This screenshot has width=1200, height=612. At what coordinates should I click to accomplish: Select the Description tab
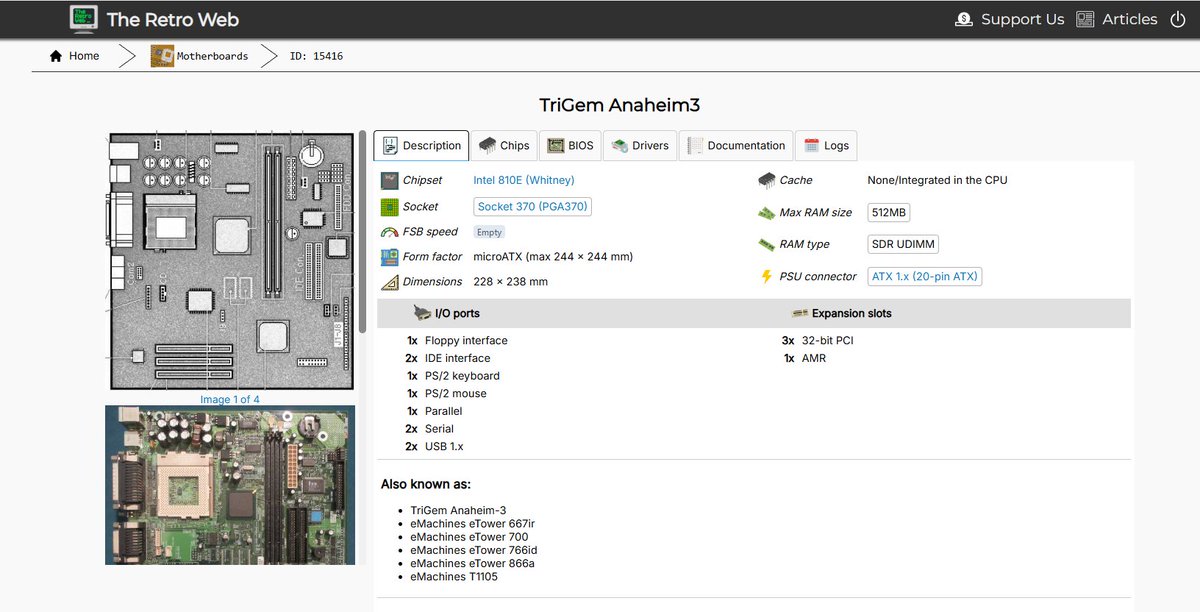point(422,145)
